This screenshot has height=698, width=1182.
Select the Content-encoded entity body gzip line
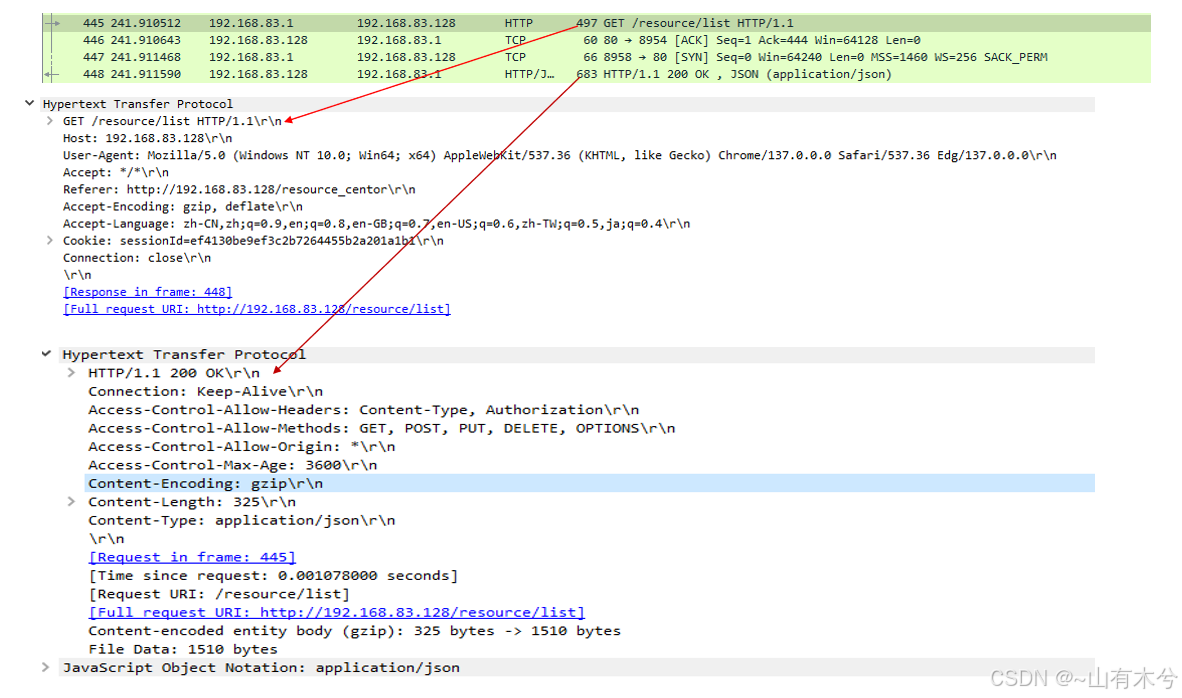[x=354, y=630]
